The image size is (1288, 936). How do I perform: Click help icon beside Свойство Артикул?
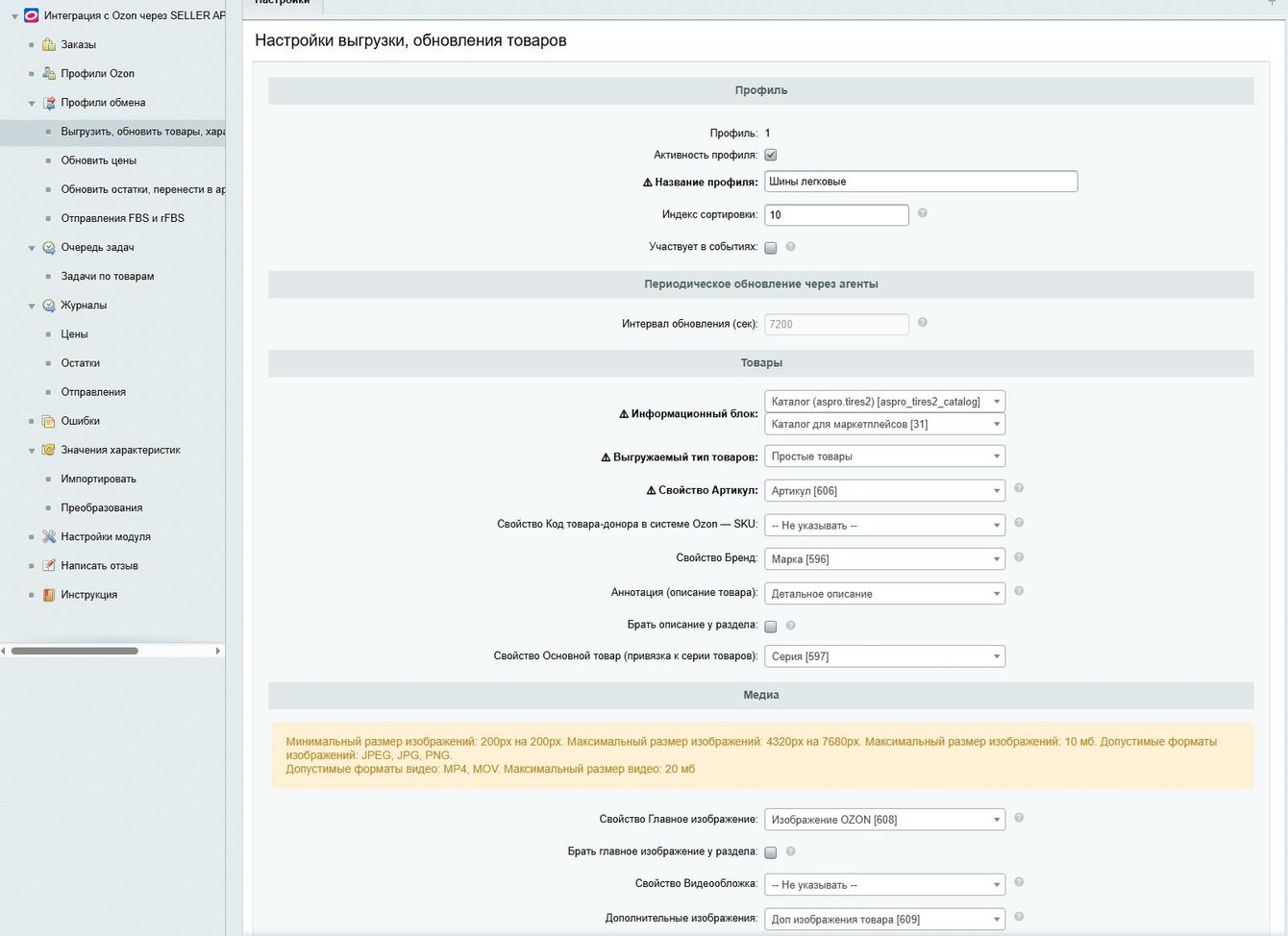coord(1019,488)
